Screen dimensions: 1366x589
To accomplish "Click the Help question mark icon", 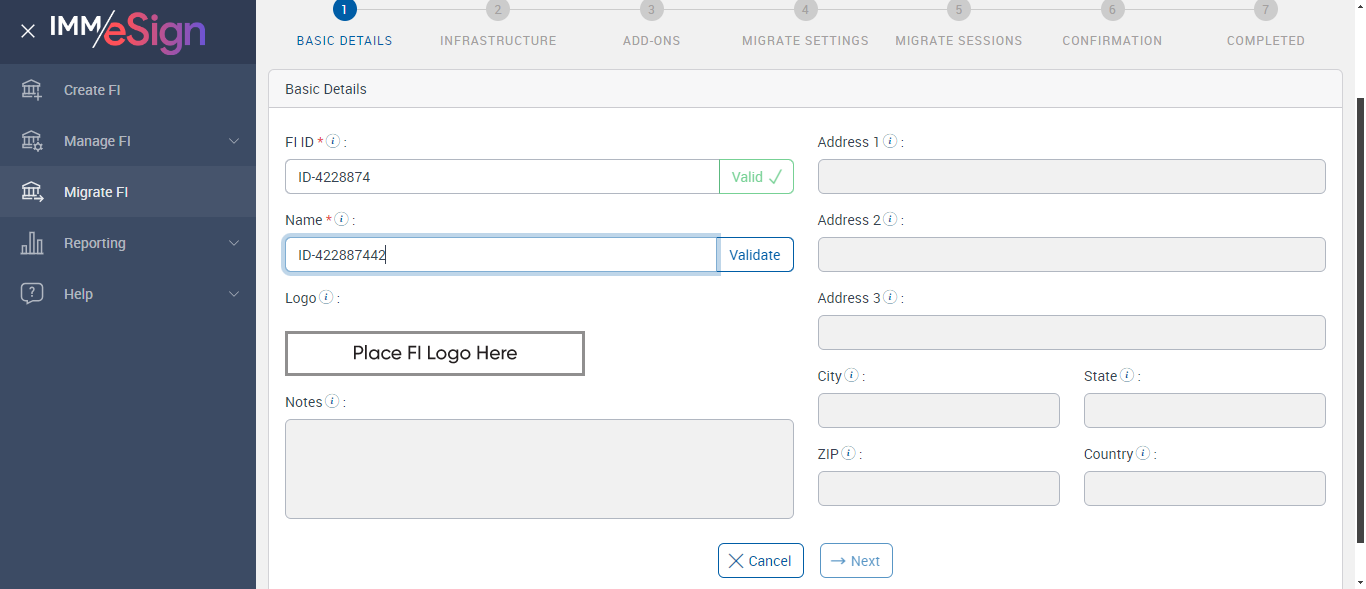I will (32, 294).
